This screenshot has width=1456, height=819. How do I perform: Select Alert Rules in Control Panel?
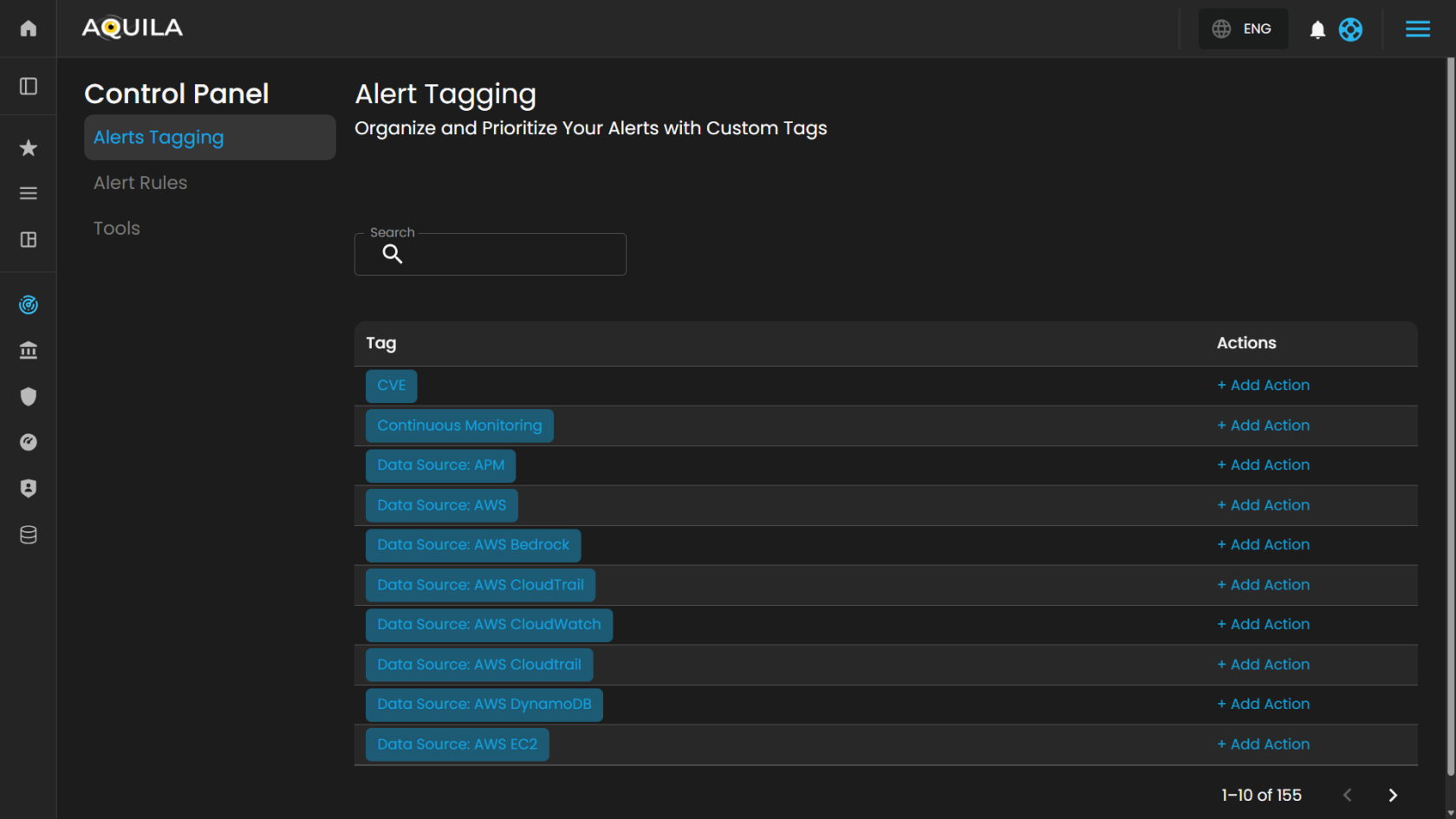[x=140, y=183]
